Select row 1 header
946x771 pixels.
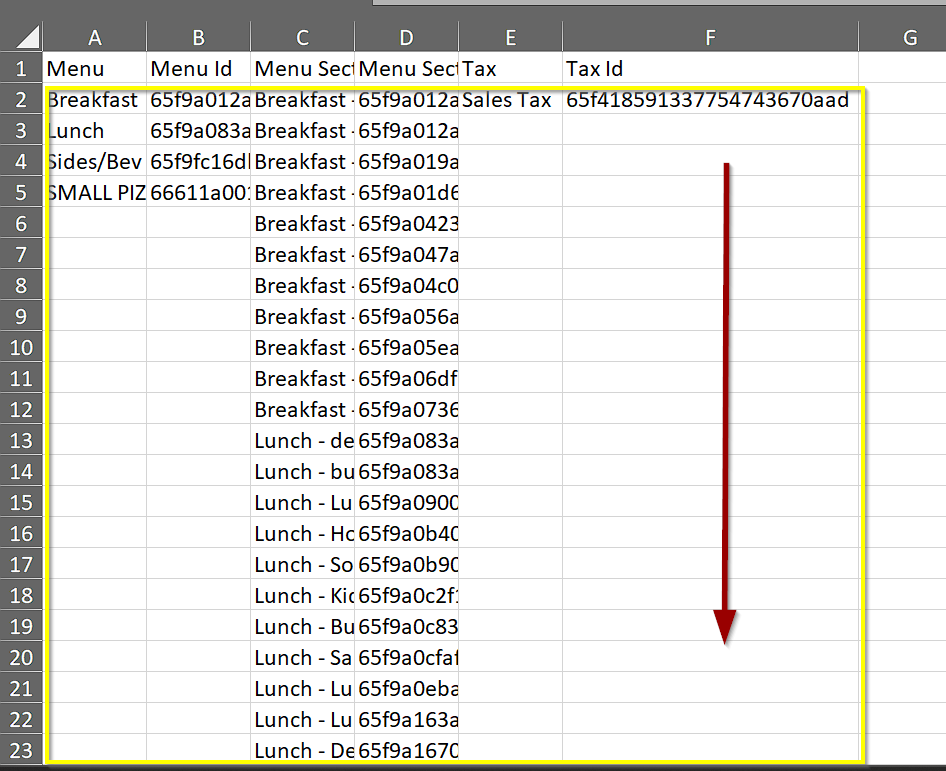pyautogui.click(x=21, y=68)
